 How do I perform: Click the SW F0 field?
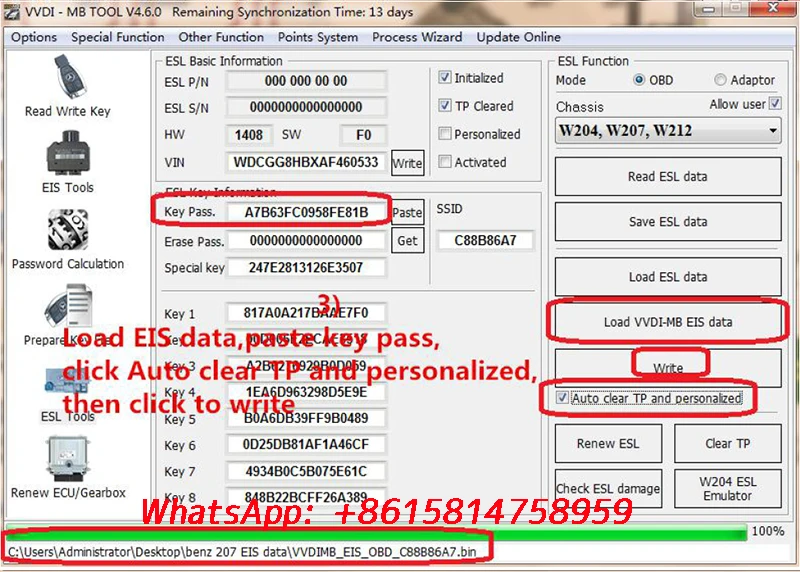(363, 135)
